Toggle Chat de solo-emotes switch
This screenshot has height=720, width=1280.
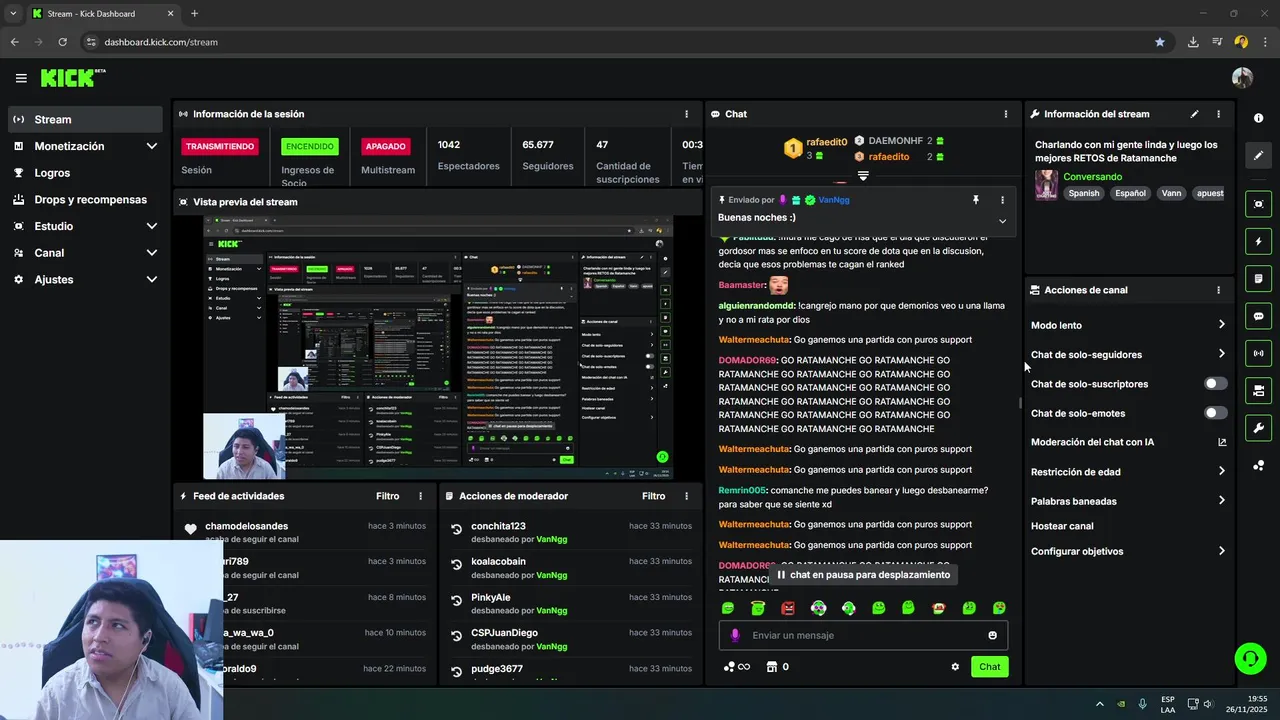[x=1215, y=413]
